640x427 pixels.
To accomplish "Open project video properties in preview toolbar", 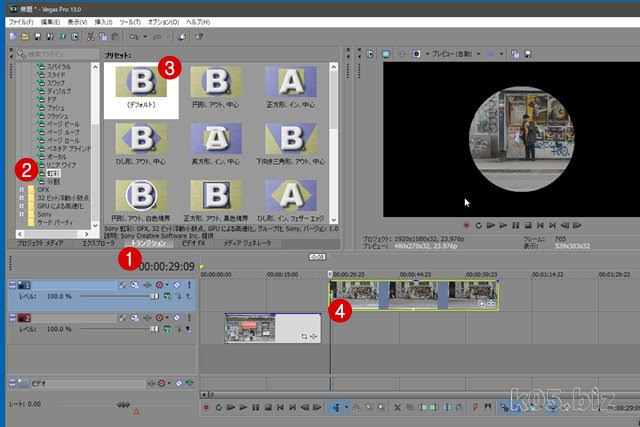I will tap(370, 54).
